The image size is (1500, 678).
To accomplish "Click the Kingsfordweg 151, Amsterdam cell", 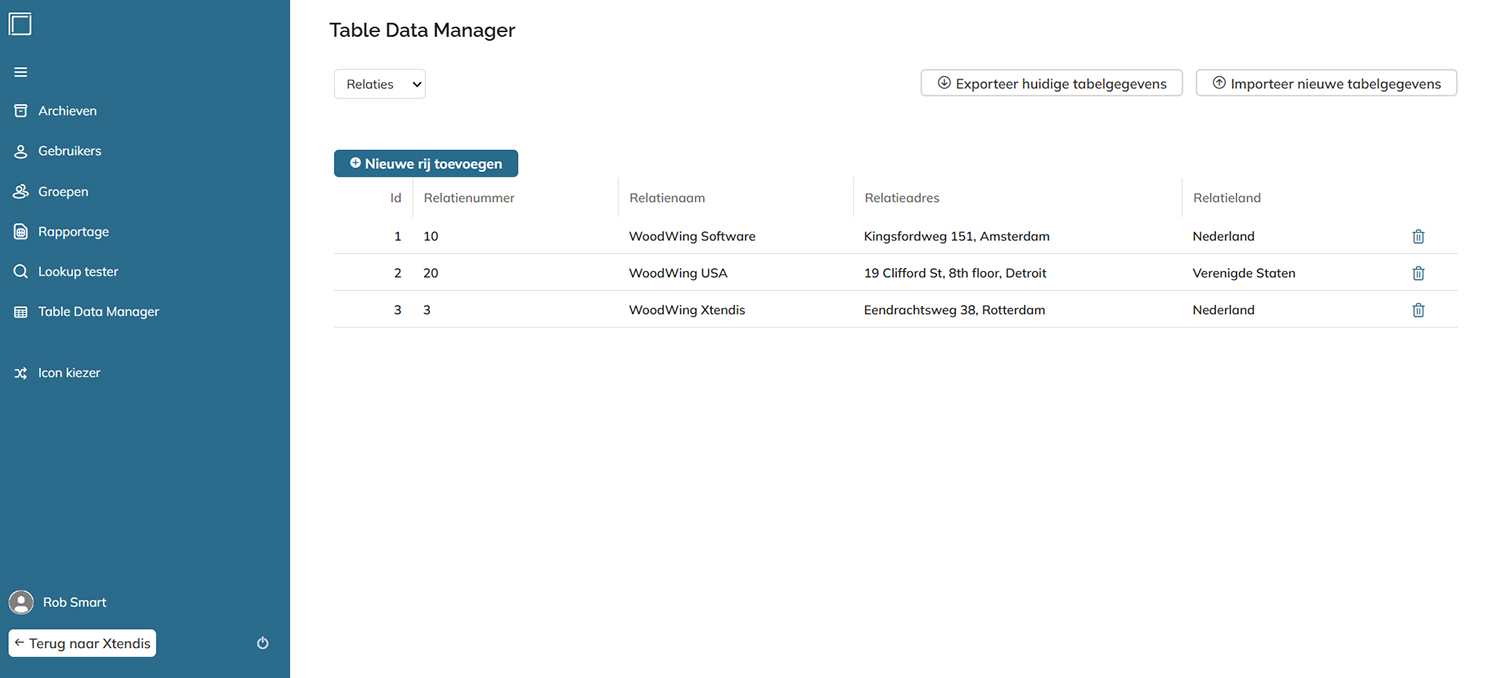I will click(x=957, y=237).
